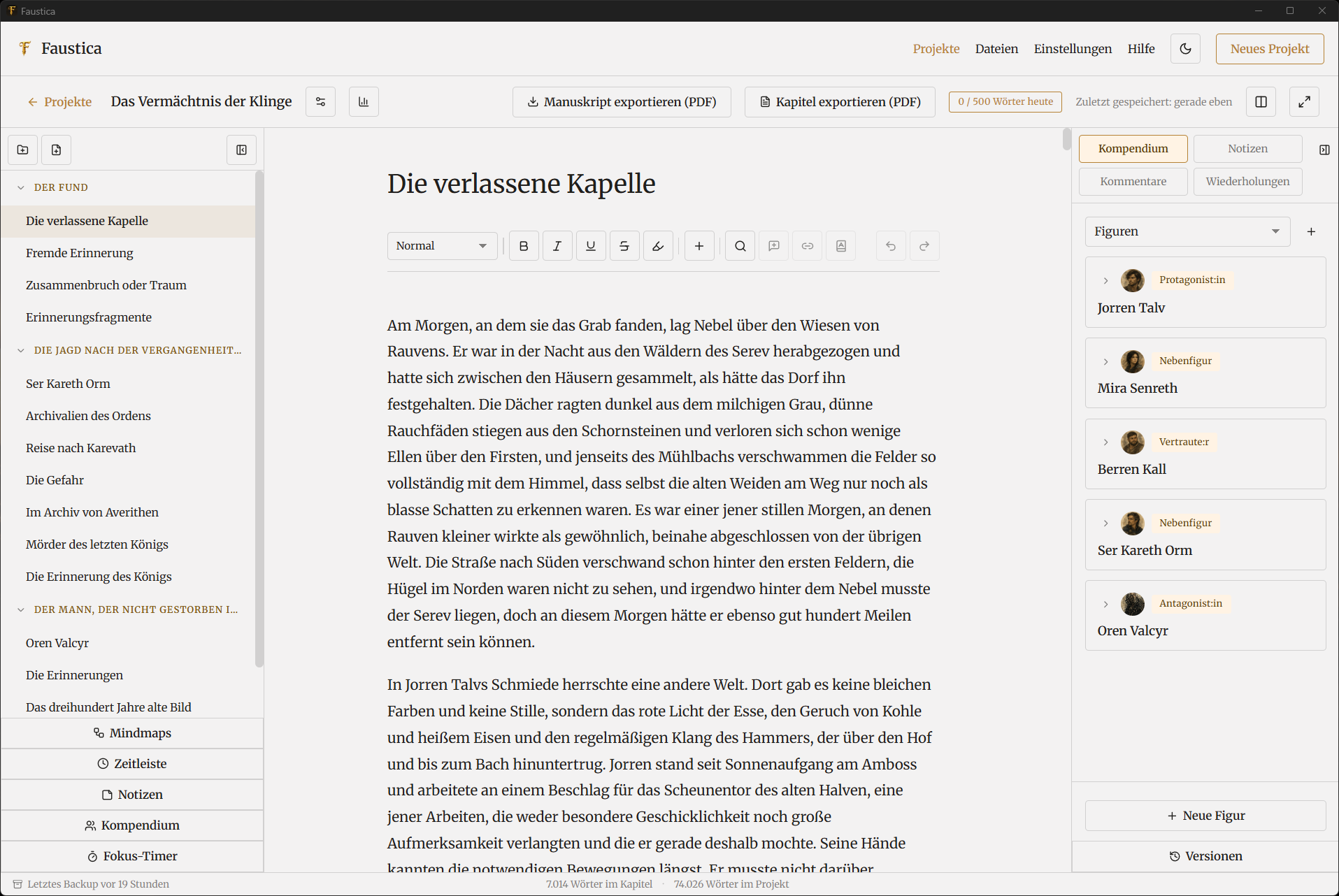Switch to the Kompendium tab
The height and width of the screenshot is (896, 1339).
click(1133, 149)
